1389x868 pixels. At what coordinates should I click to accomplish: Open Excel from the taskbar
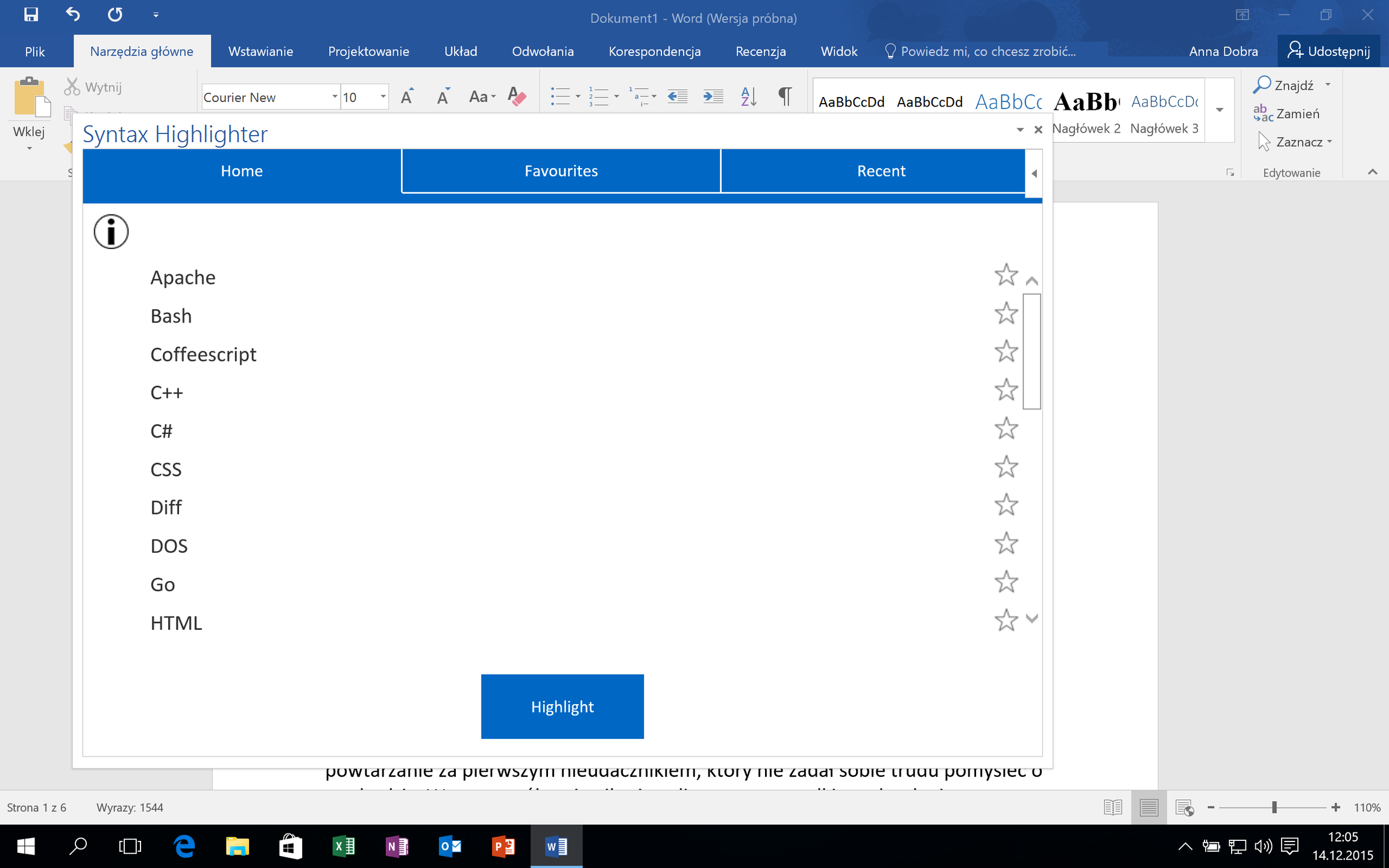coord(344,846)
